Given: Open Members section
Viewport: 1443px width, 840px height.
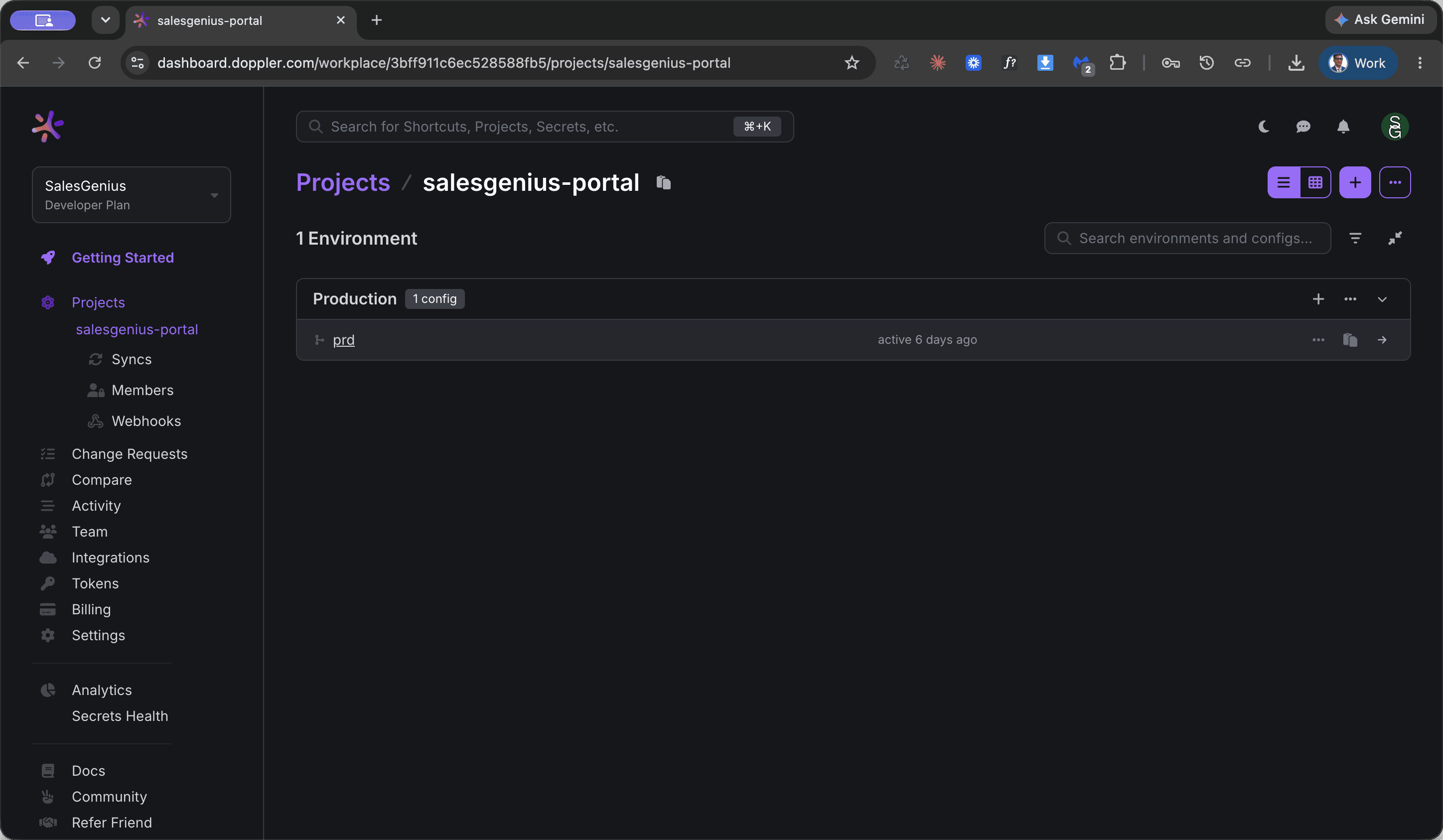Looking at the screenshot, I should pos(142,391).
